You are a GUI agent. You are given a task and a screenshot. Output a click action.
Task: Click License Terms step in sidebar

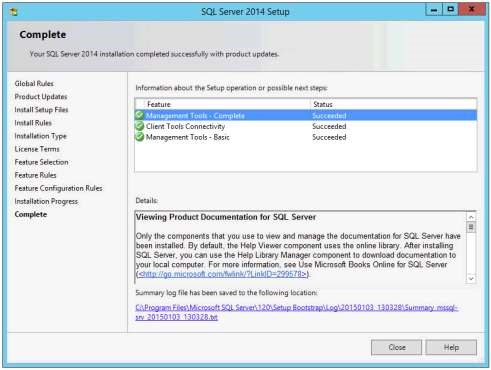[x=37, y=149]
